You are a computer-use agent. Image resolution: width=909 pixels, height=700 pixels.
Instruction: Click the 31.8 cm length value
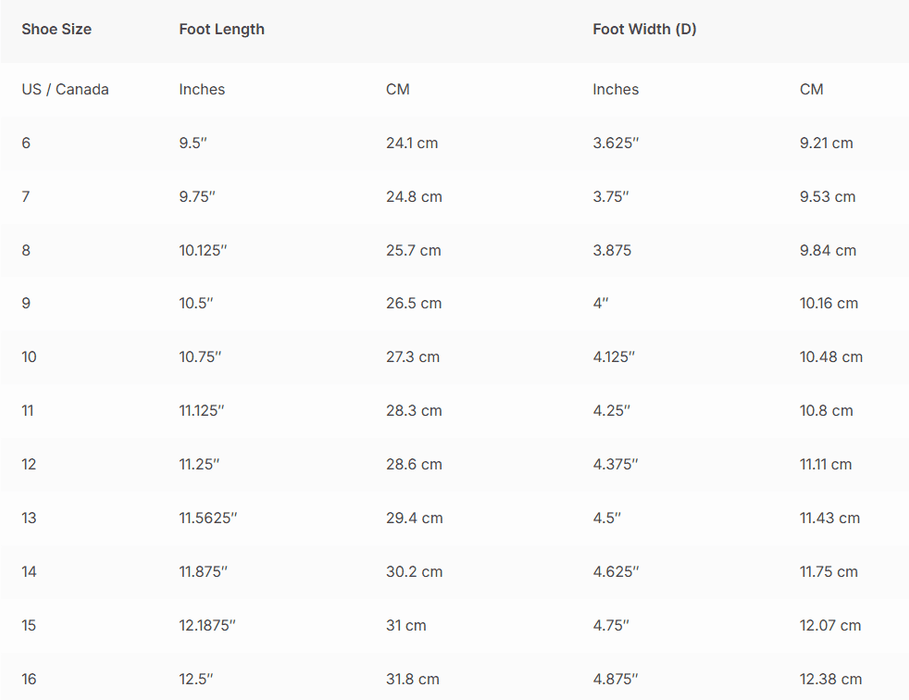click(x=412, y=679)
